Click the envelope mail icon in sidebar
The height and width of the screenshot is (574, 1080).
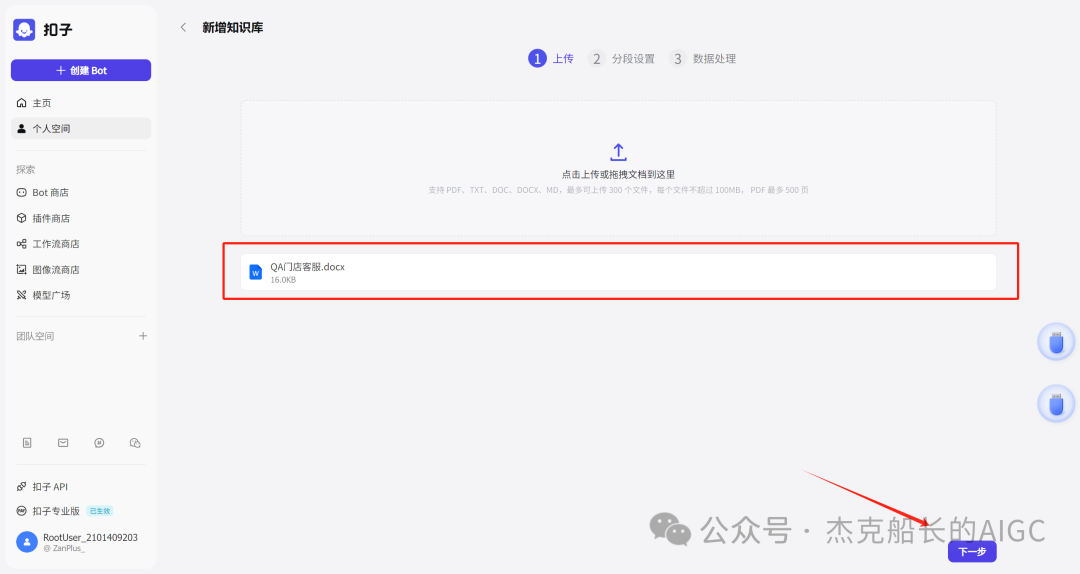point(63,443)
